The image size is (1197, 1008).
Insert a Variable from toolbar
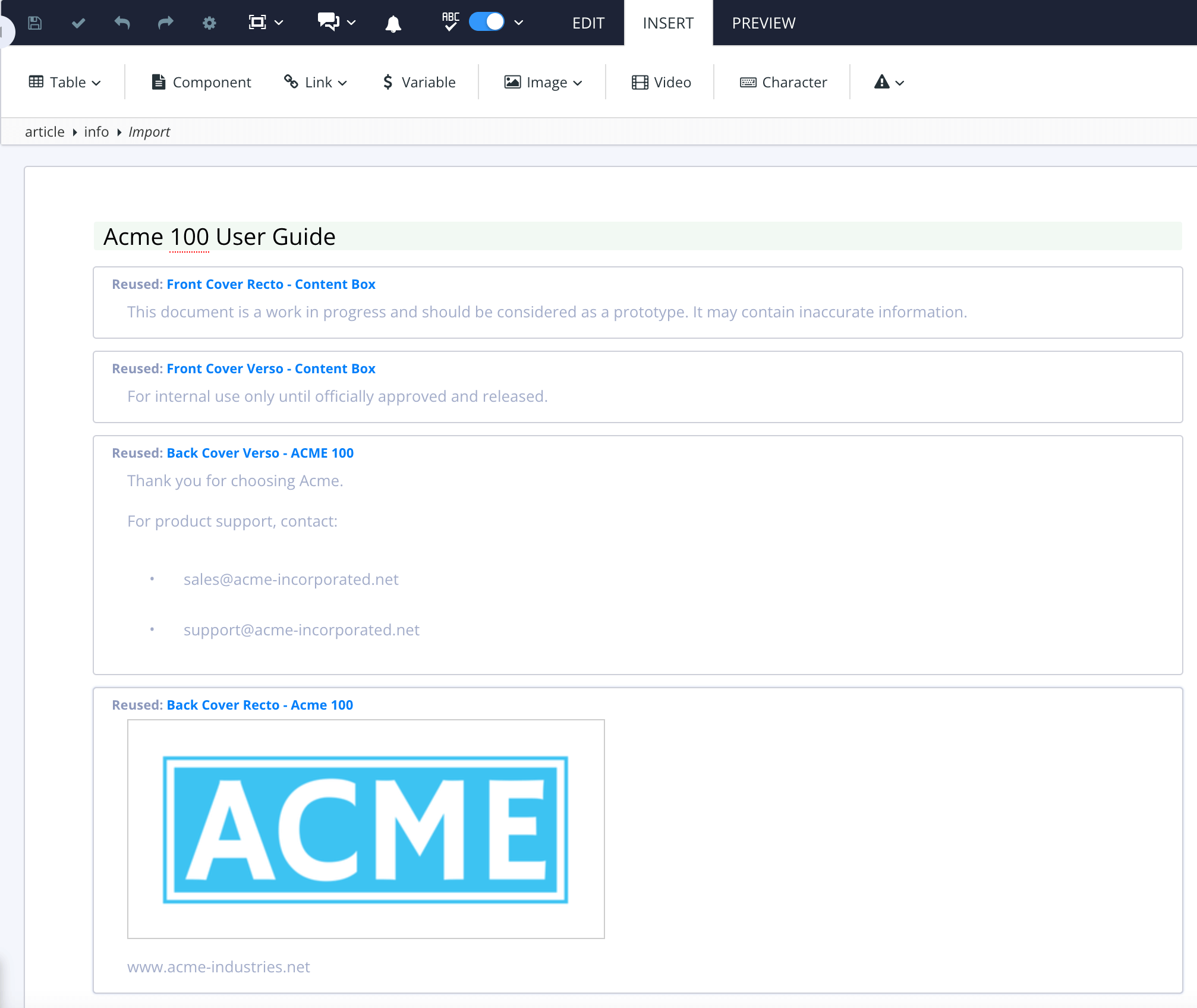point(419,82)
